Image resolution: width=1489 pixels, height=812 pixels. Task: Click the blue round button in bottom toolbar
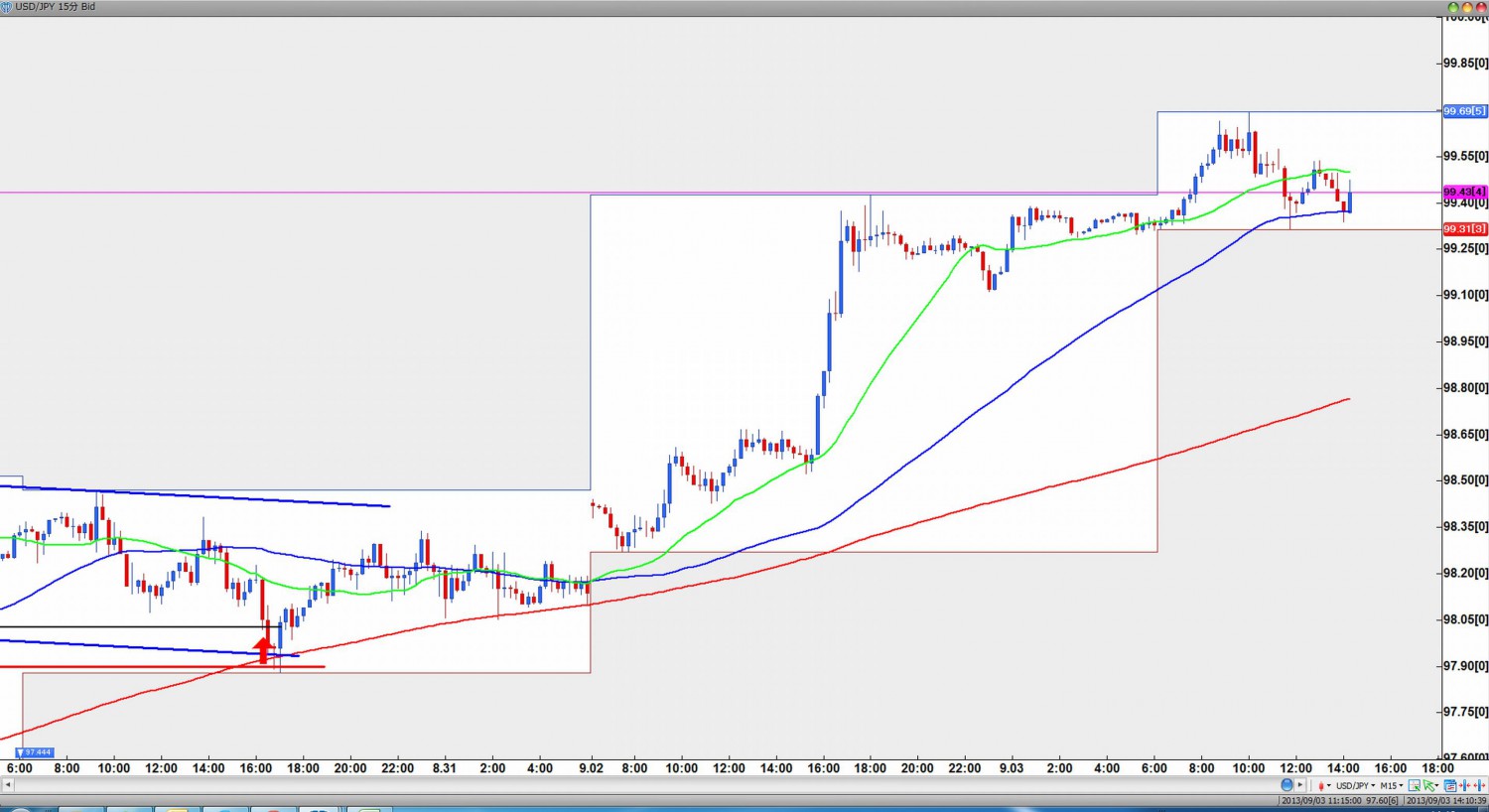(1286, 785)
